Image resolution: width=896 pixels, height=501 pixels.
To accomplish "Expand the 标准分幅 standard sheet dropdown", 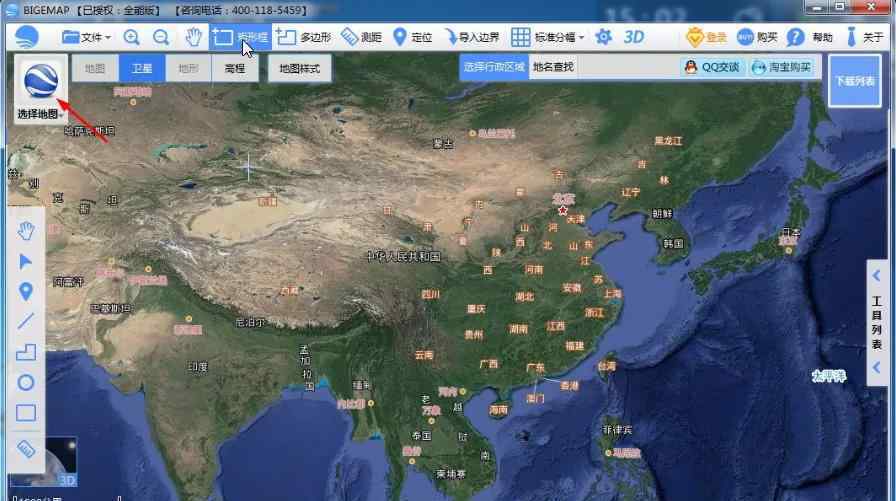I will (x=547, y=38).
